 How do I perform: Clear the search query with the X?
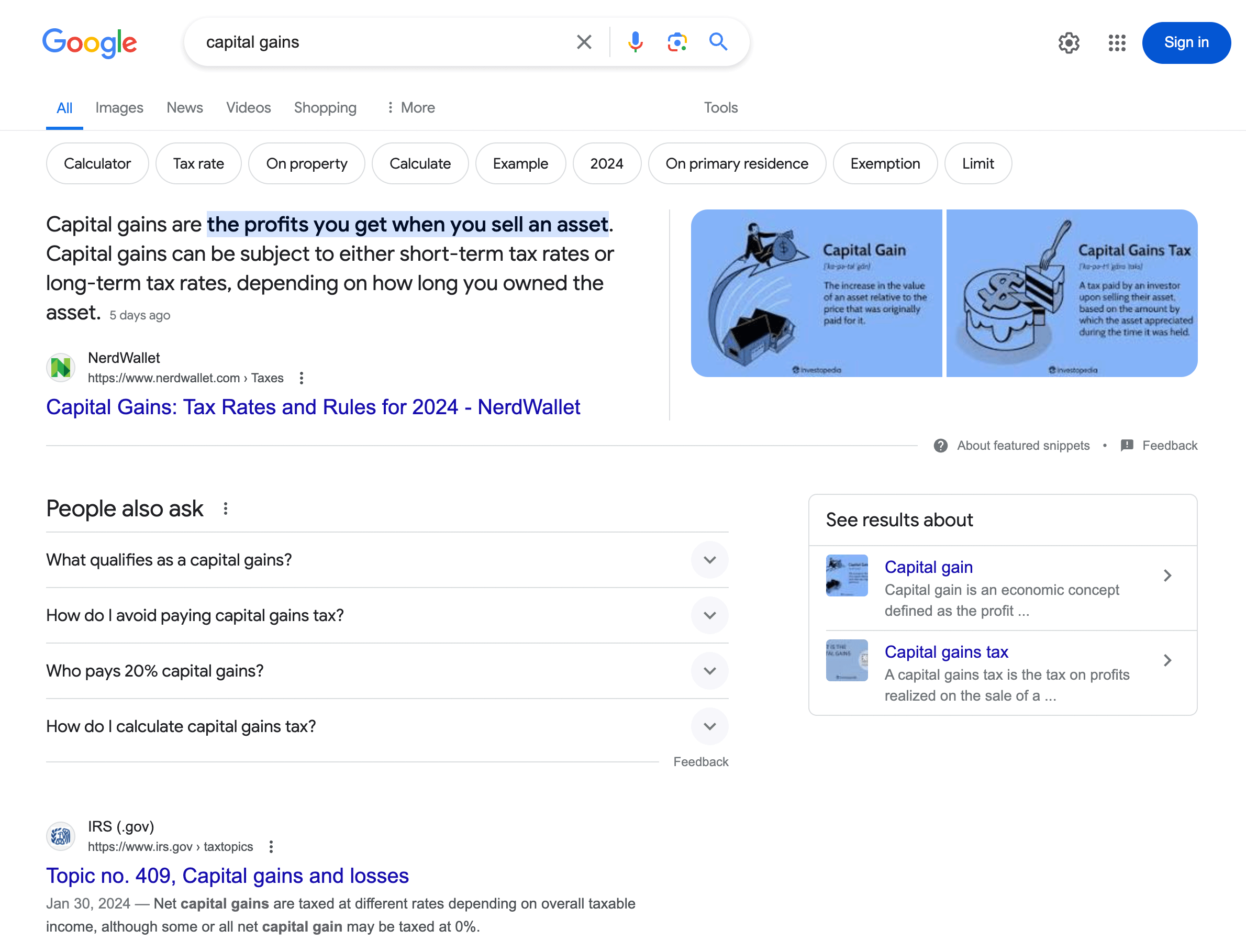[x=584, y=41]
